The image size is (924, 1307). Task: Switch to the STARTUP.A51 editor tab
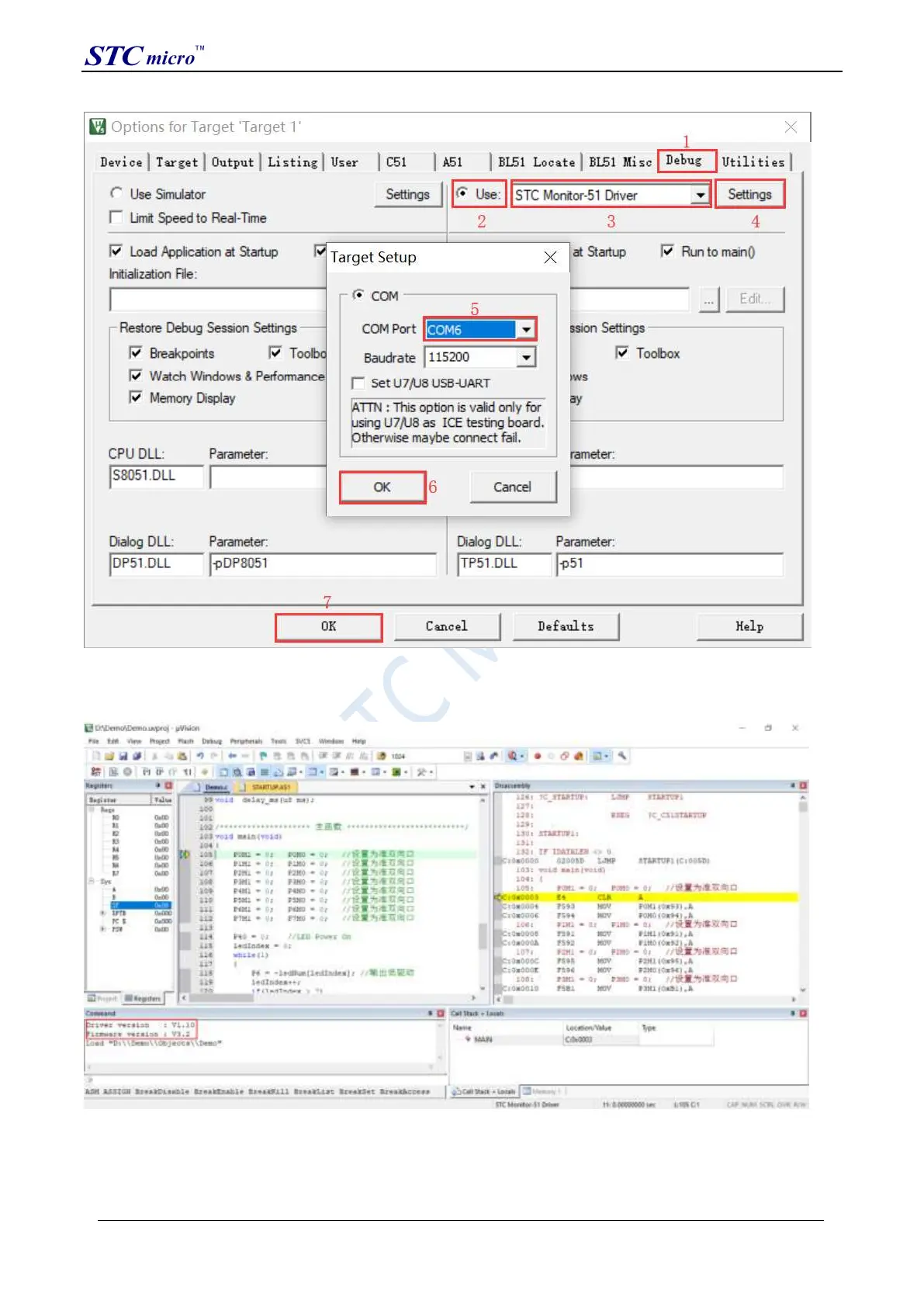[271, 787]
